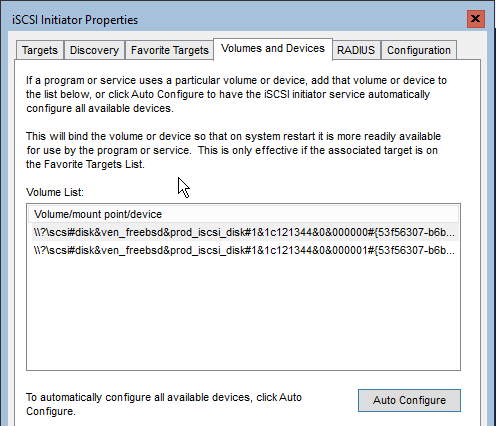The width and height of the screenshot is (496, 426).
Task: Select the volume entry ending in 000000
Action: (x=245, y=232)
